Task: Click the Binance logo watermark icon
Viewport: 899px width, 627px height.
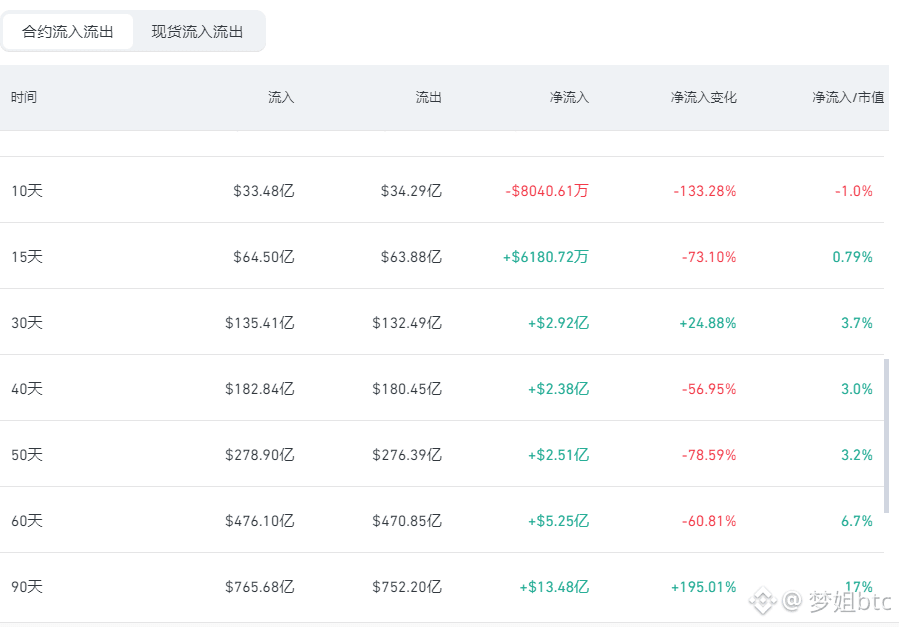Action: pyautogui.click(x=763, y=601)
